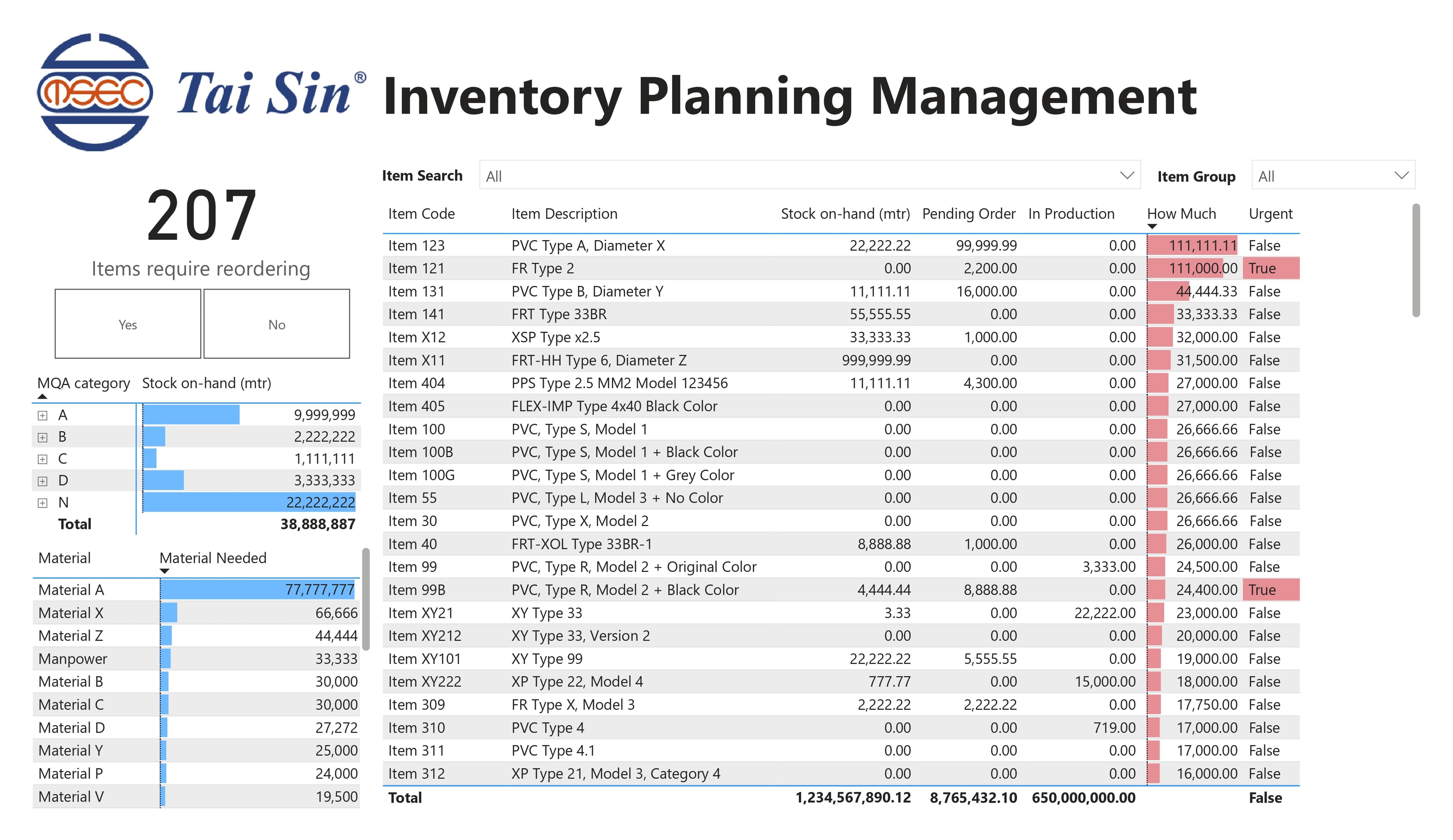Viewport: 1453px width, 840px height.
Task: Sort by How Much column header
Action: (1181, 214)
